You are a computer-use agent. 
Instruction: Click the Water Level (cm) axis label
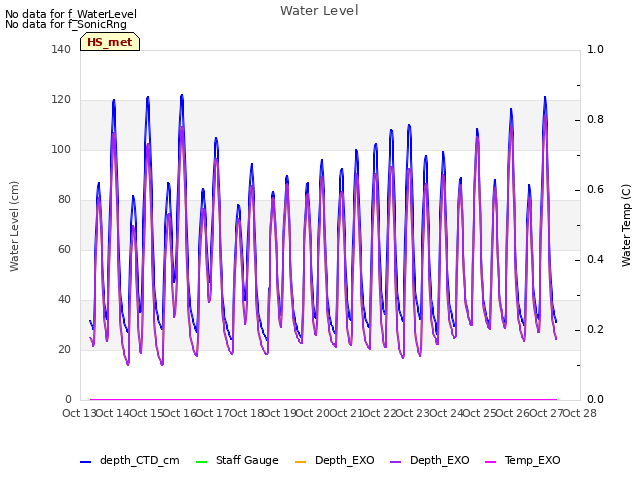point(14,226)
